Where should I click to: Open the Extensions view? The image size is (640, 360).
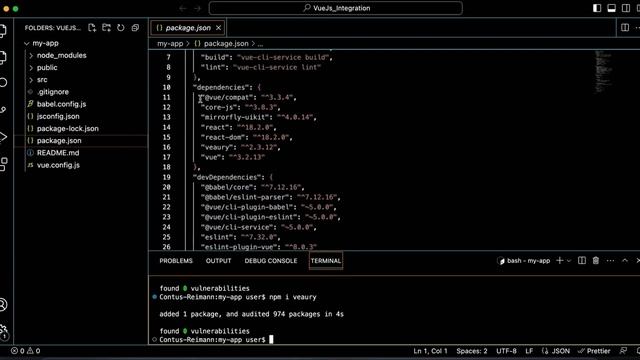coord(3,164)
